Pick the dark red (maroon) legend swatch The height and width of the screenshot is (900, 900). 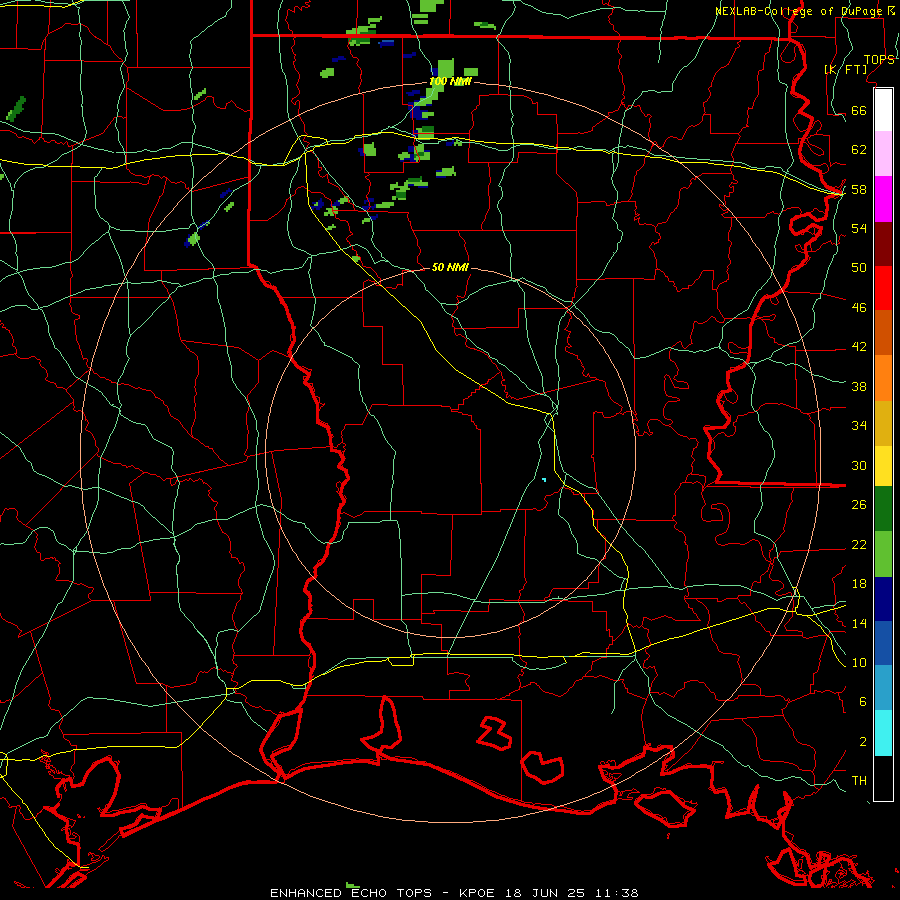click(883, 244)
